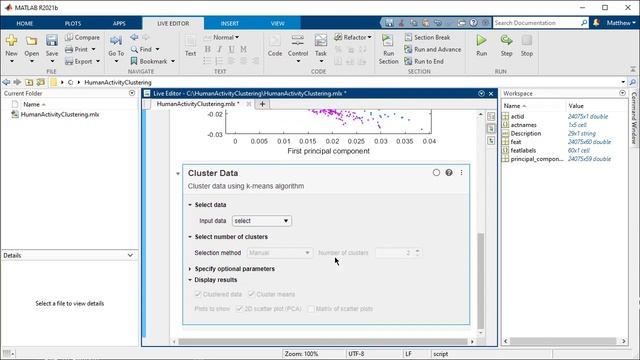
Task: Expand the Details panel chevron
Action: point(130,256)
